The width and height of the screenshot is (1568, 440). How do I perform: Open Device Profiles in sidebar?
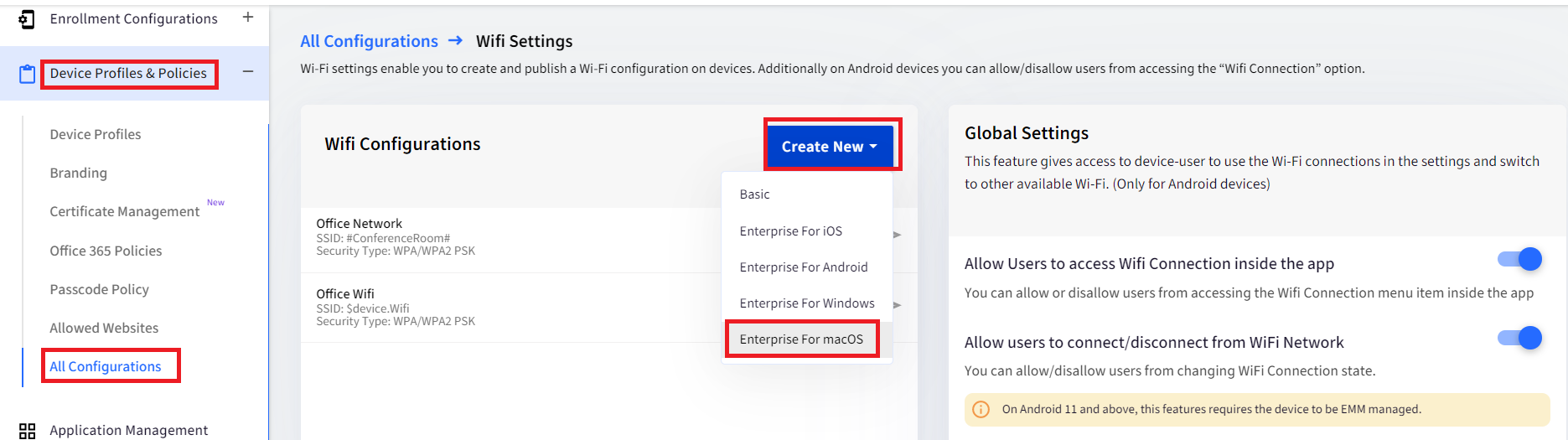(x=95, y=134)
